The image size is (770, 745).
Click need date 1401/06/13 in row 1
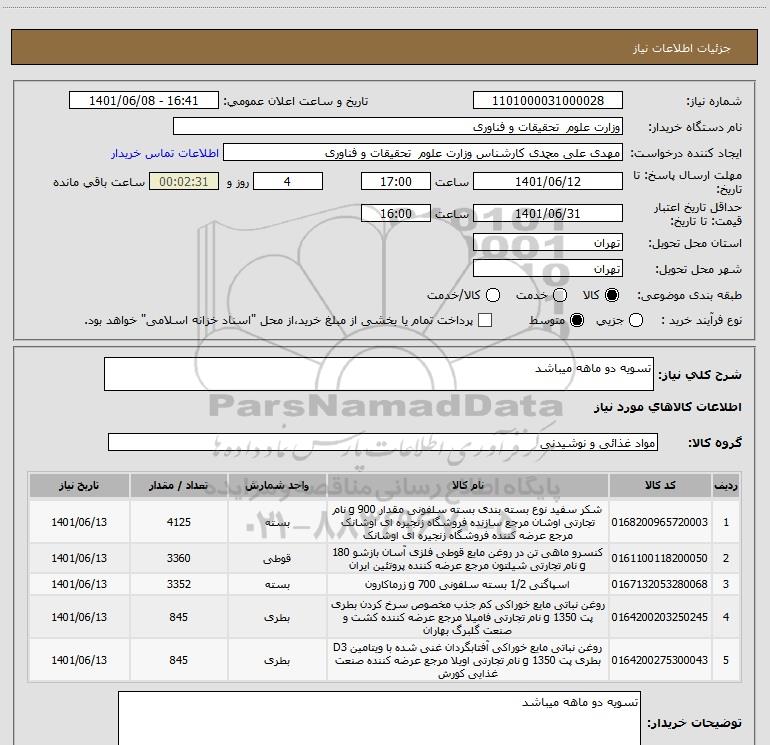tap(79, 522)
